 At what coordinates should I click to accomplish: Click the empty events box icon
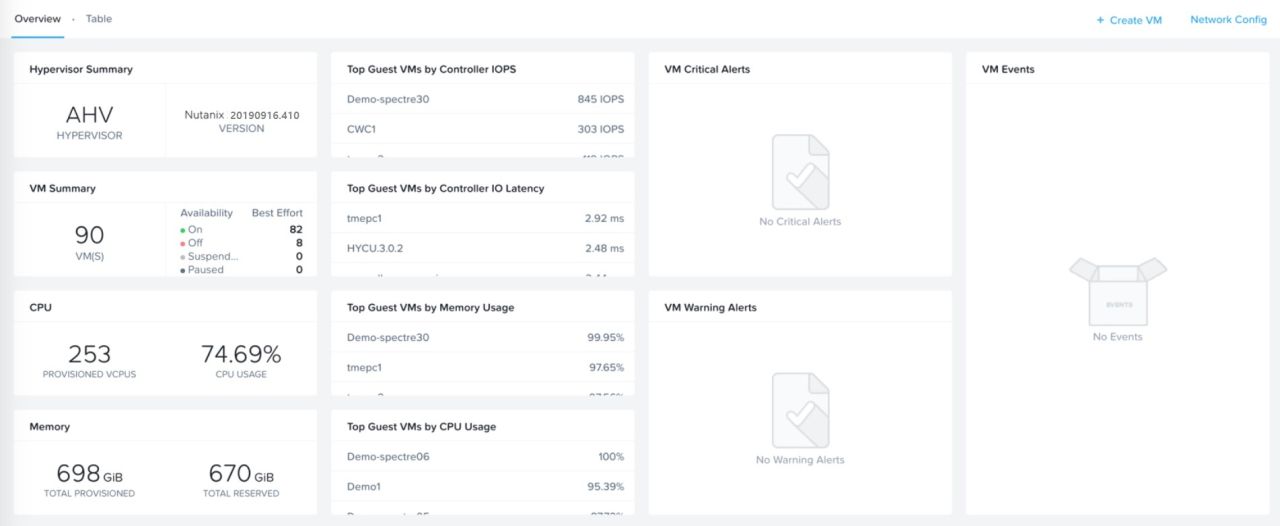tap(1117, 290)
